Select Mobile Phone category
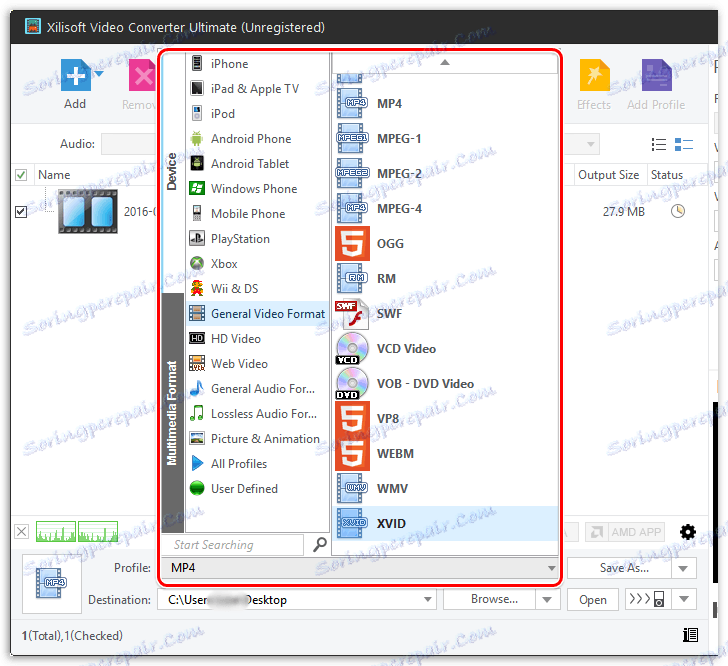 257,214
